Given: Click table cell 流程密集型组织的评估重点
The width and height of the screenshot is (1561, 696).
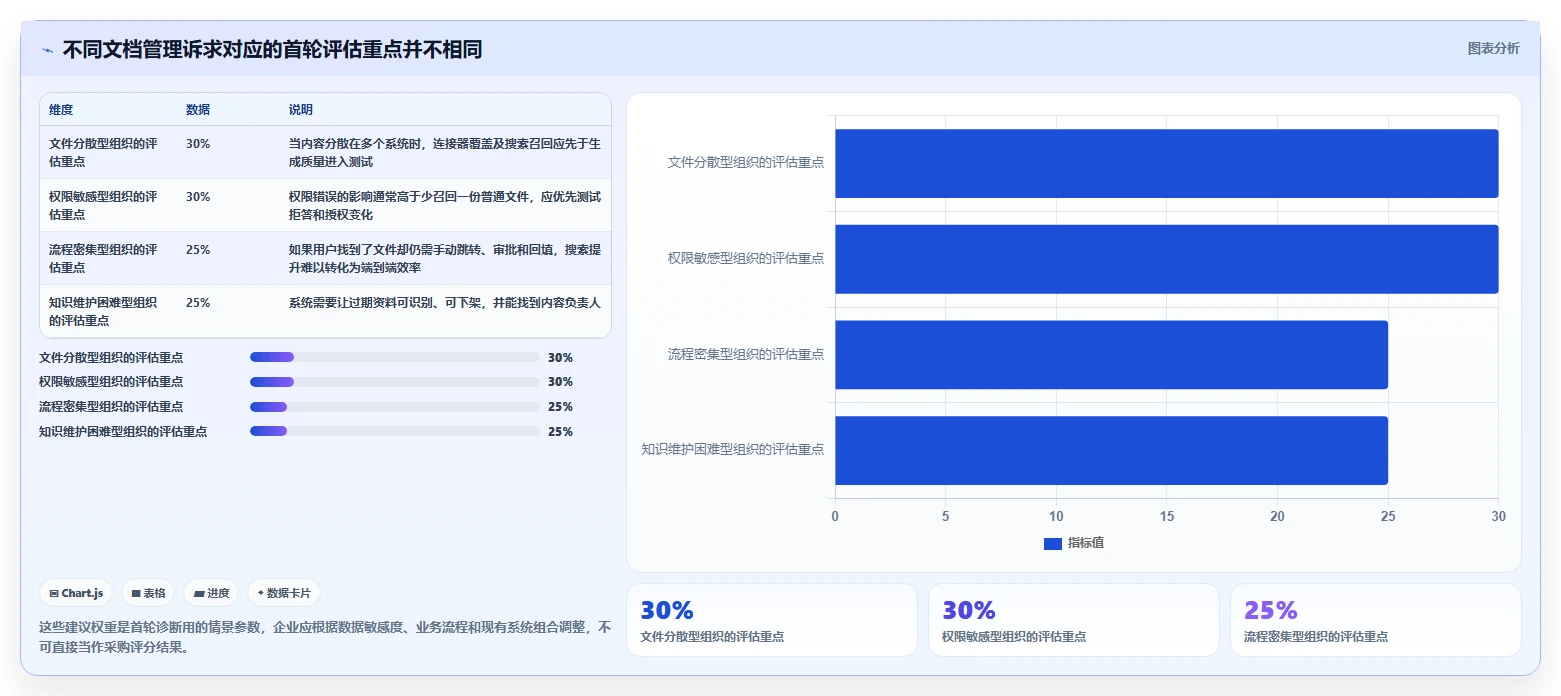Looking at the screenshot, I should 103,258.
